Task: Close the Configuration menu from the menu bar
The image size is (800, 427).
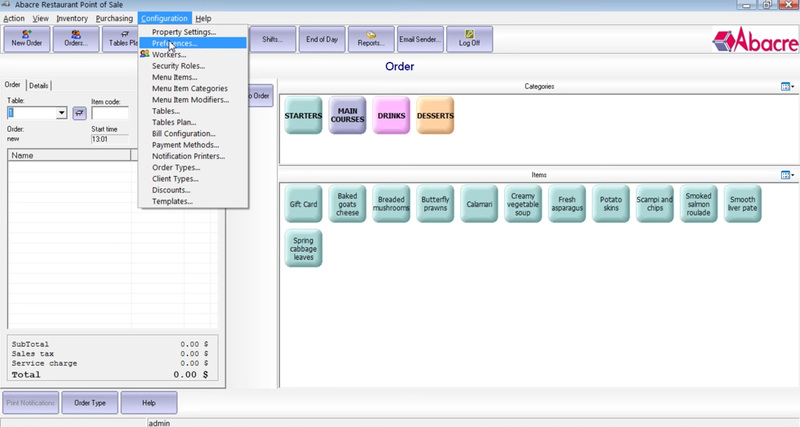Action: [x=164, y=18]
